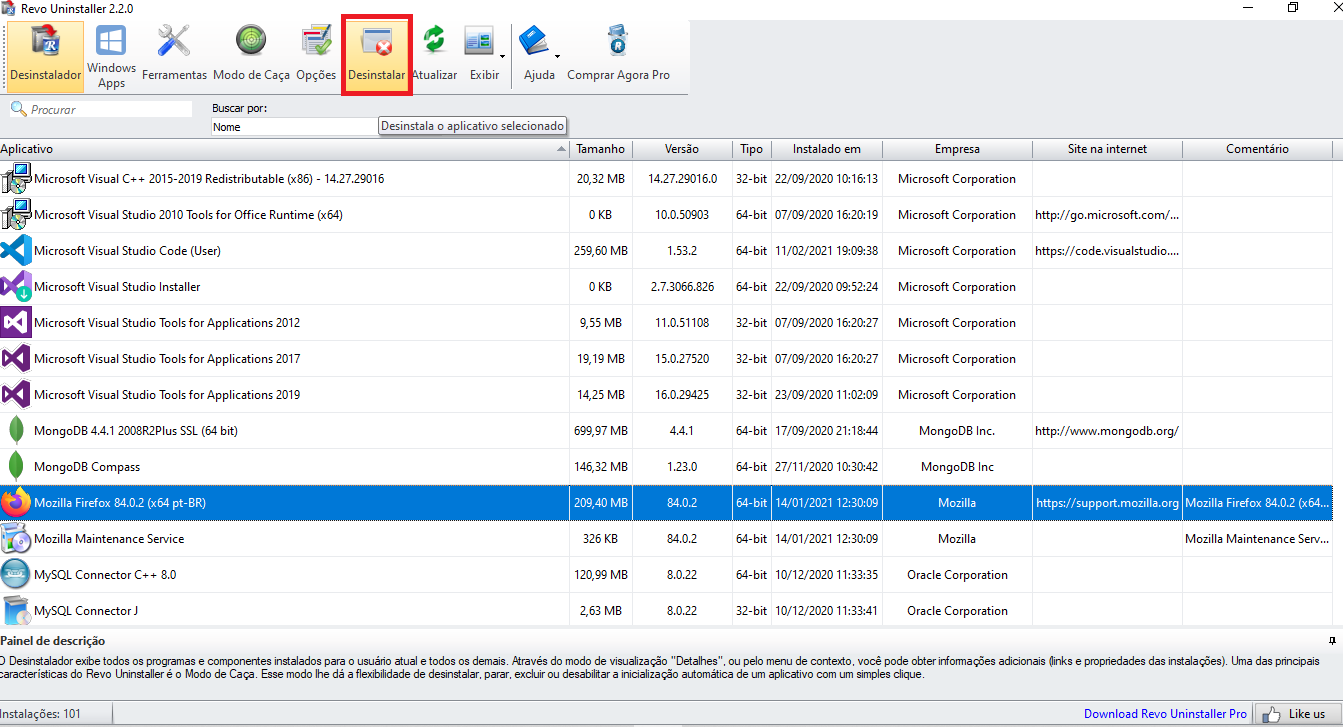Expand the Ajuda dropdown arrow
Viewport: 1343px width, 727px height.
557,56
